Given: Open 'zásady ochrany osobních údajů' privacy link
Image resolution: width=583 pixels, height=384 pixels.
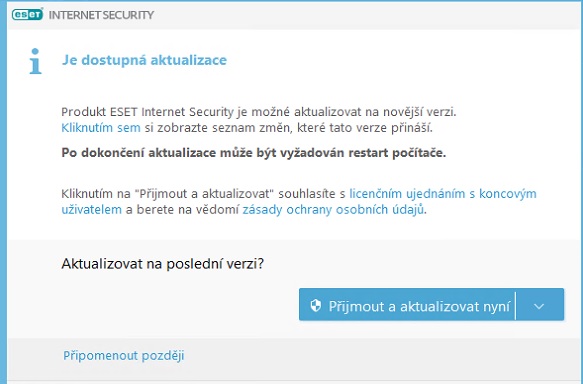Looking at the screenshot, I should point(333,210).
